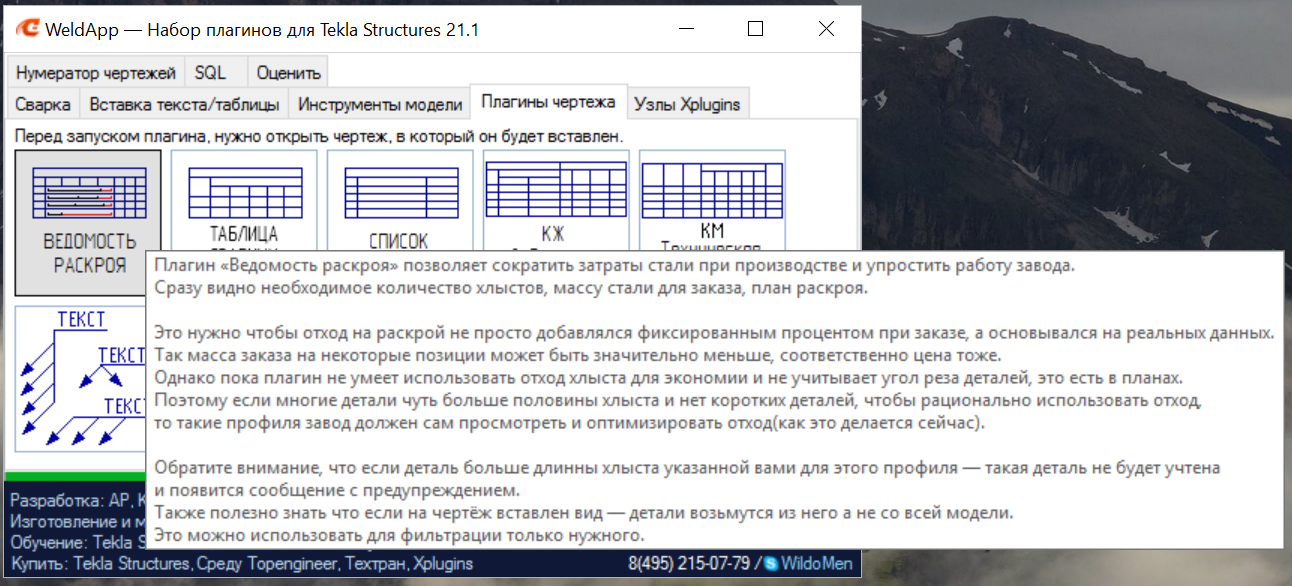The image size is (1292, 586).
Task: Click the WeldApp logo in title bar
Action: (x=27, y=30)
